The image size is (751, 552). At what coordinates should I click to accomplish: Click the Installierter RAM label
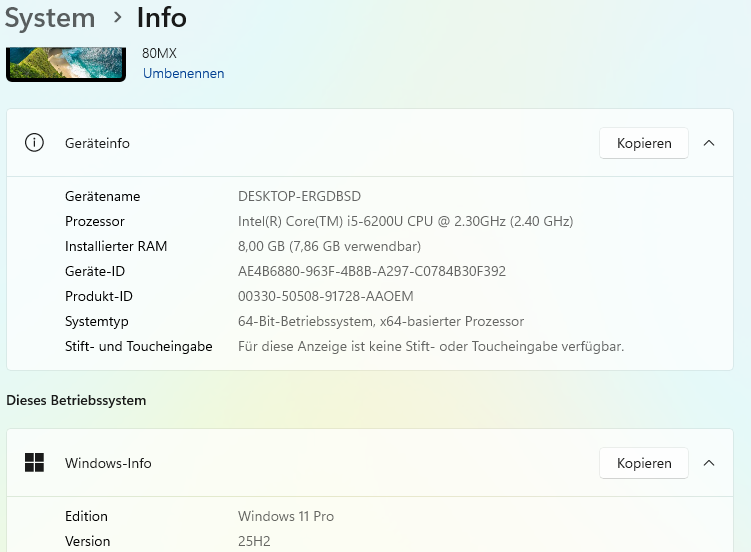[x=116, y=246]
